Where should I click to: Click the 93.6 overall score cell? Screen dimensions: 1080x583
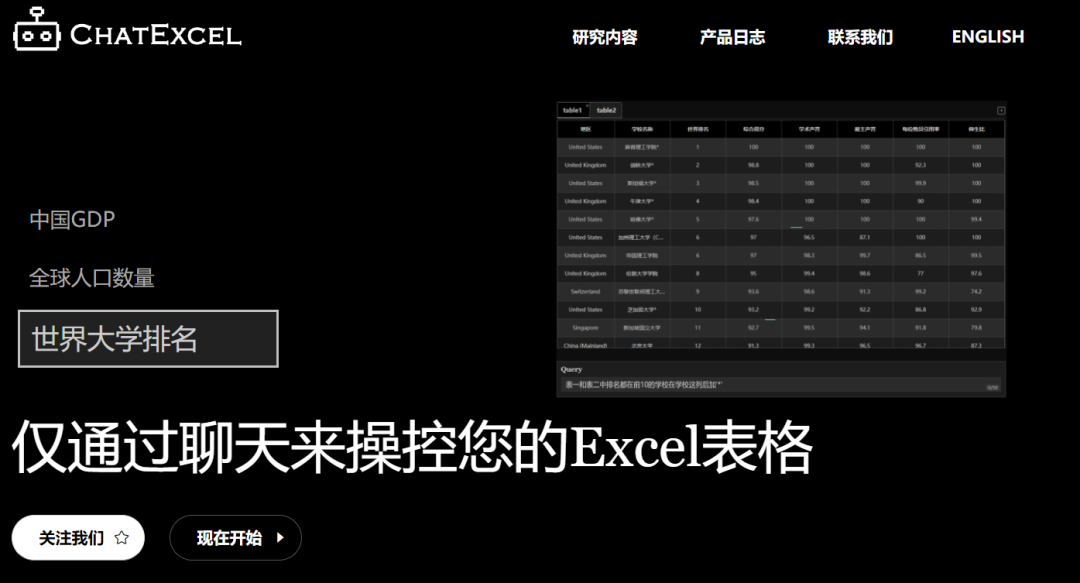click(754, 292)
